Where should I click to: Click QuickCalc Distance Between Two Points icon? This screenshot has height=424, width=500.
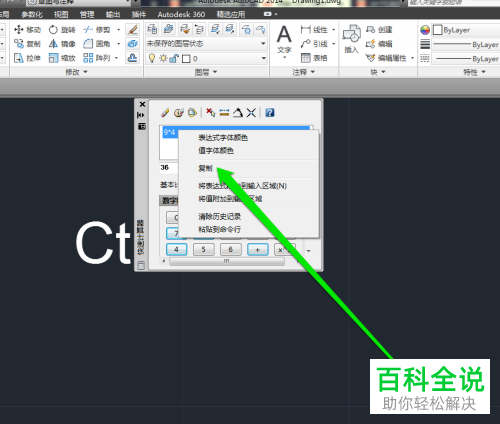224,113
